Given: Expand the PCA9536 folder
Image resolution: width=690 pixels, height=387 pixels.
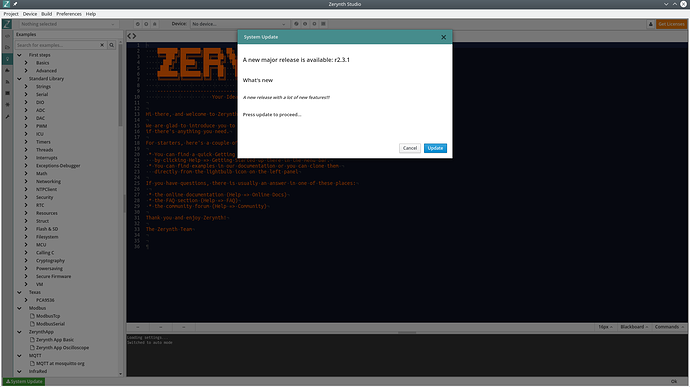Looking at the screenshot, I should point(26,300).
